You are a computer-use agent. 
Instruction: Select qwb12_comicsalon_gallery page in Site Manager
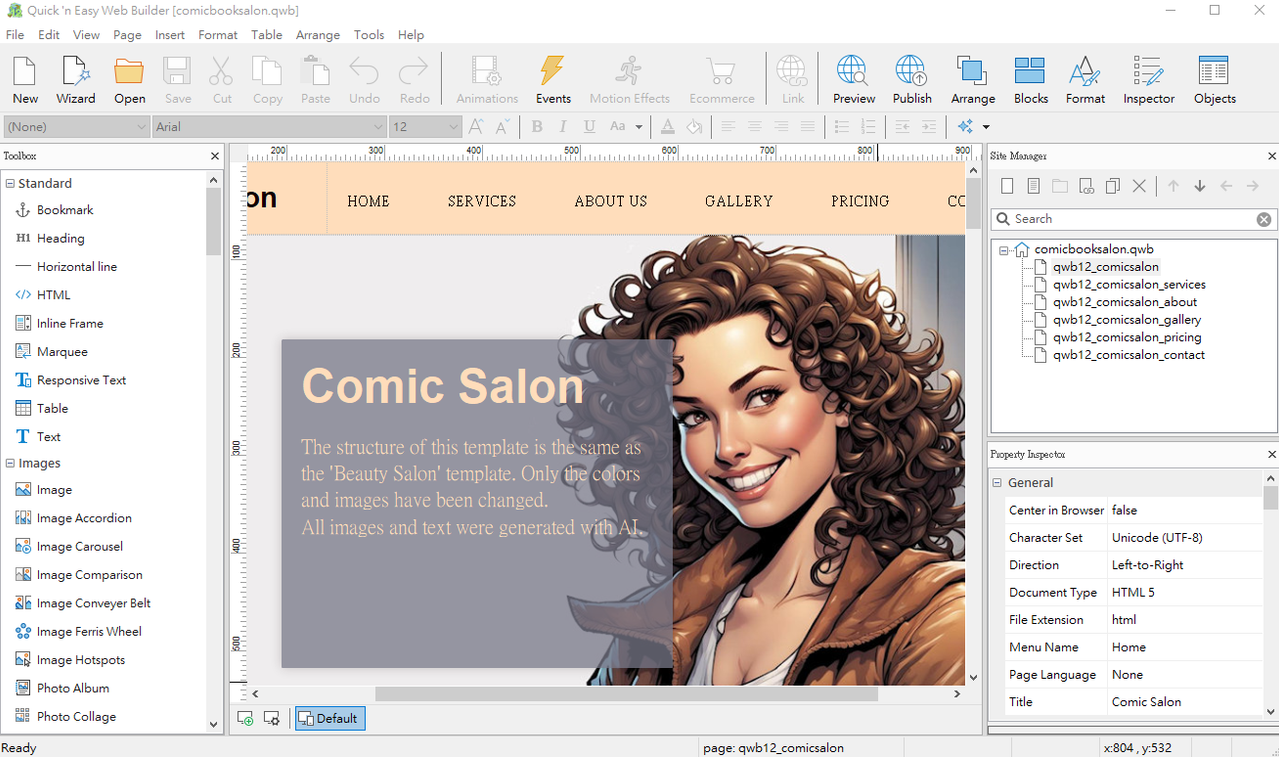coord(1126,320)
